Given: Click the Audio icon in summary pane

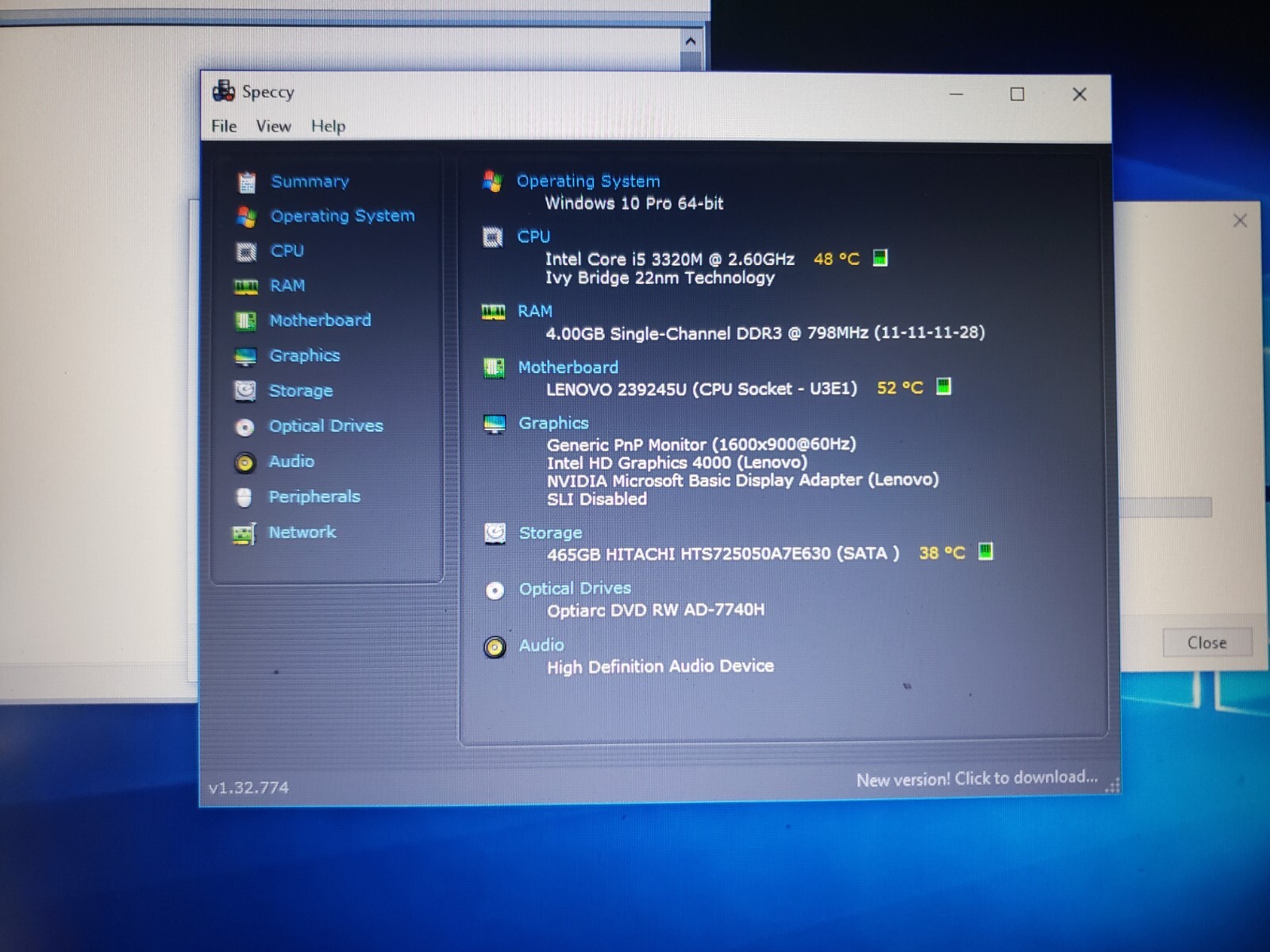Looking at the screenshot, I should [x=495, y=647].
